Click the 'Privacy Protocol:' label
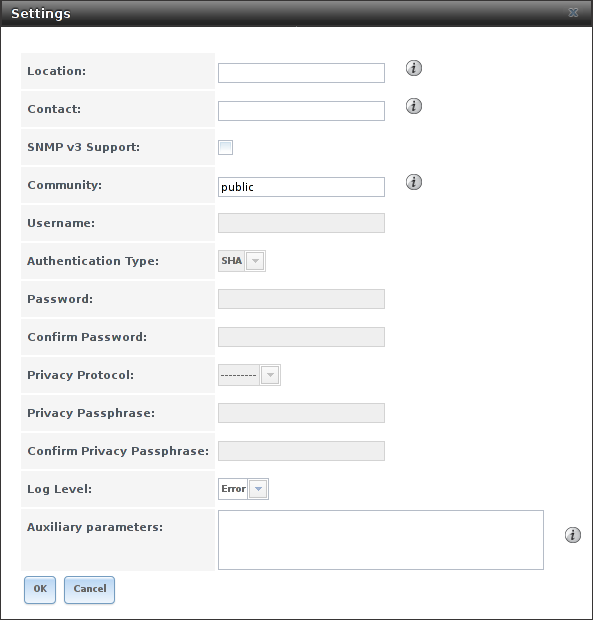 80,375
